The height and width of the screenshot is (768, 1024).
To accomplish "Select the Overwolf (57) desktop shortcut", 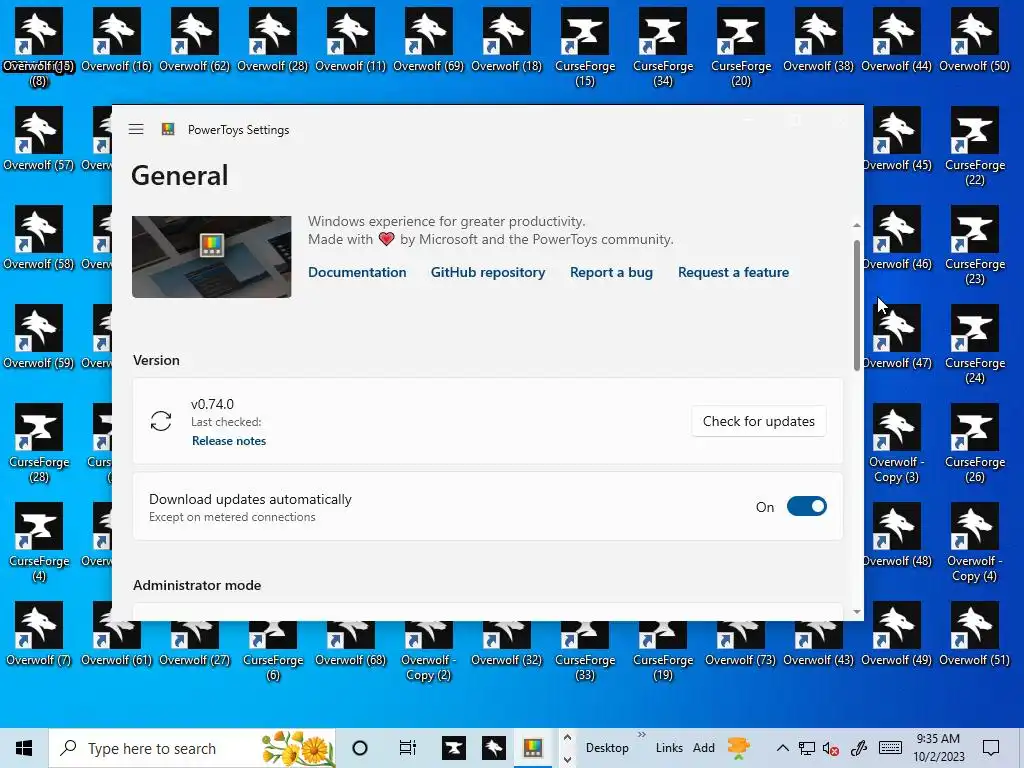I will tap(39, 138).
